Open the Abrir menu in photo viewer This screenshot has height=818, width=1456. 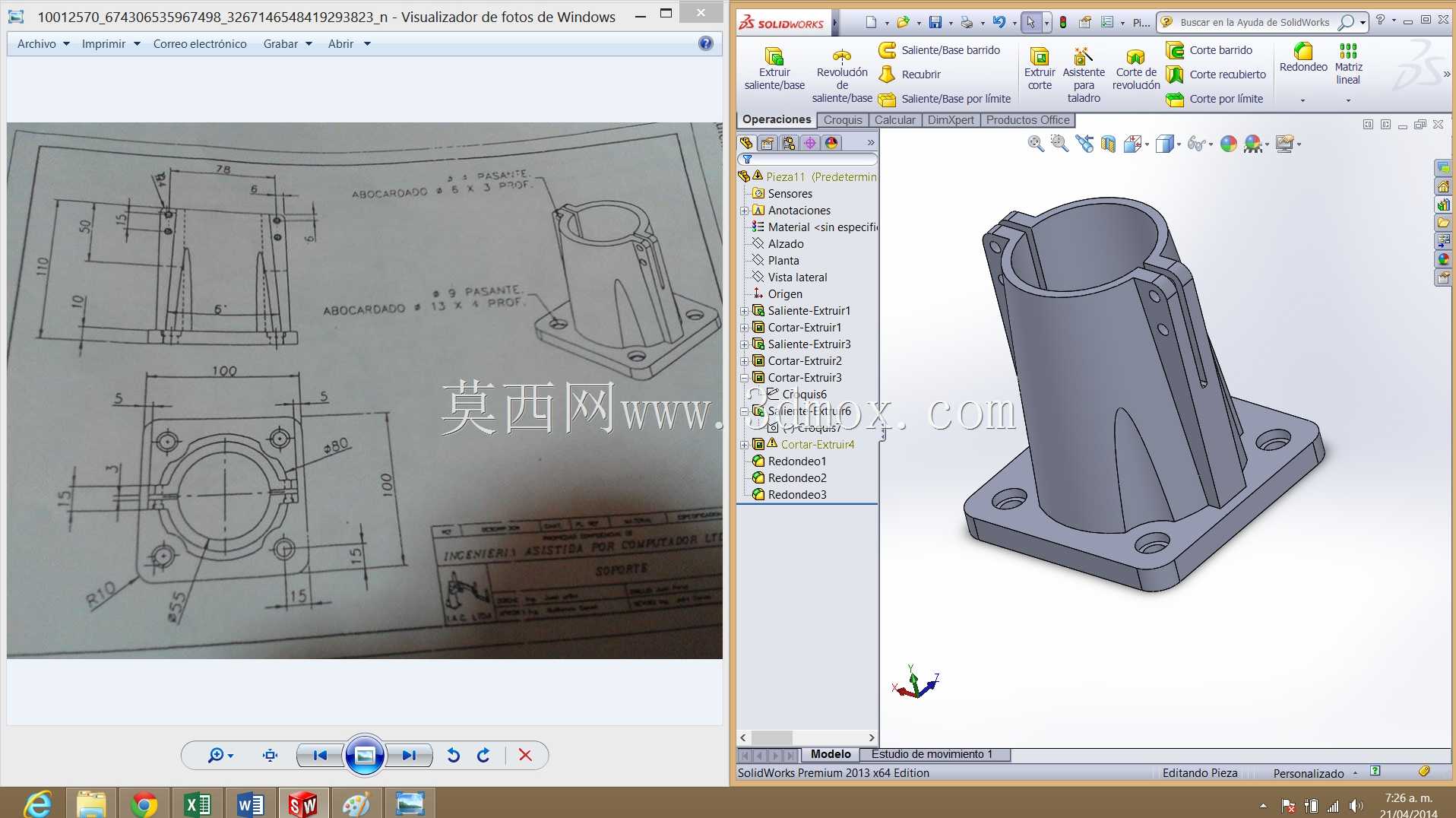349,44
